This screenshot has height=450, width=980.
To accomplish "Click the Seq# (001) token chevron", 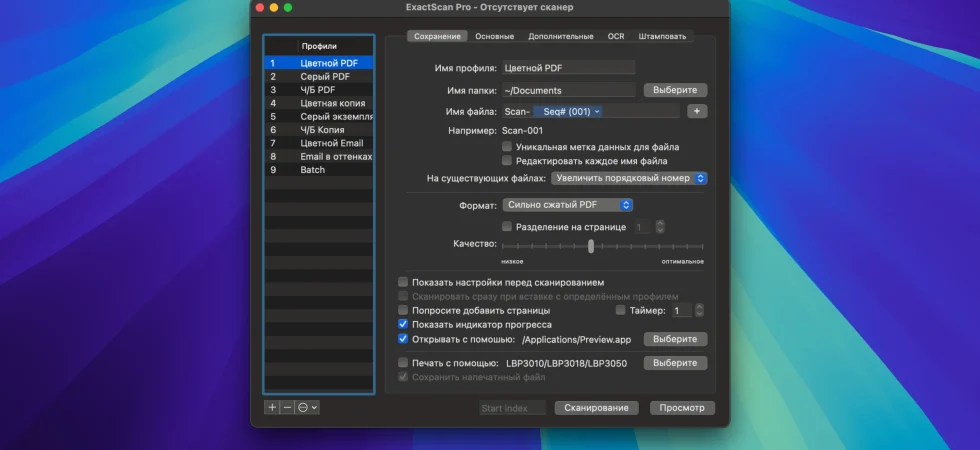I will click(598, 111).
